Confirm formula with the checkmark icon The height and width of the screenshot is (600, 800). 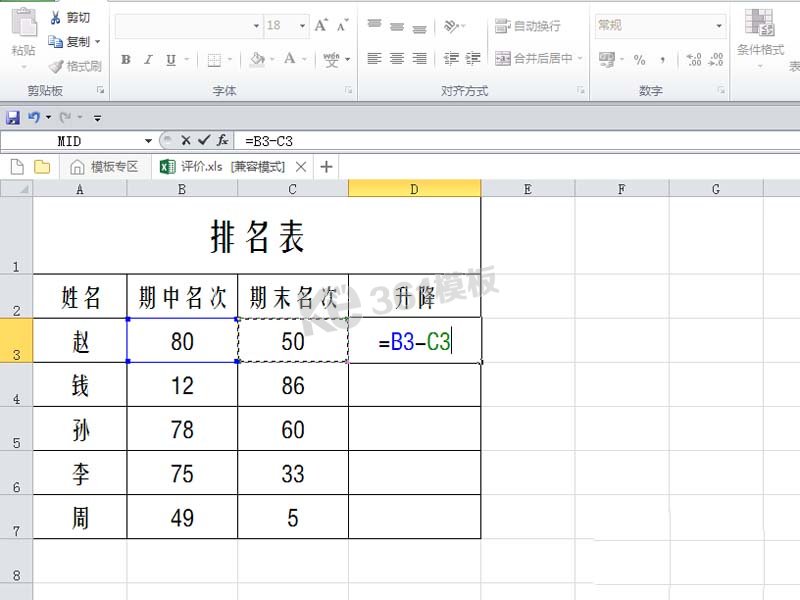click(203, 139)
